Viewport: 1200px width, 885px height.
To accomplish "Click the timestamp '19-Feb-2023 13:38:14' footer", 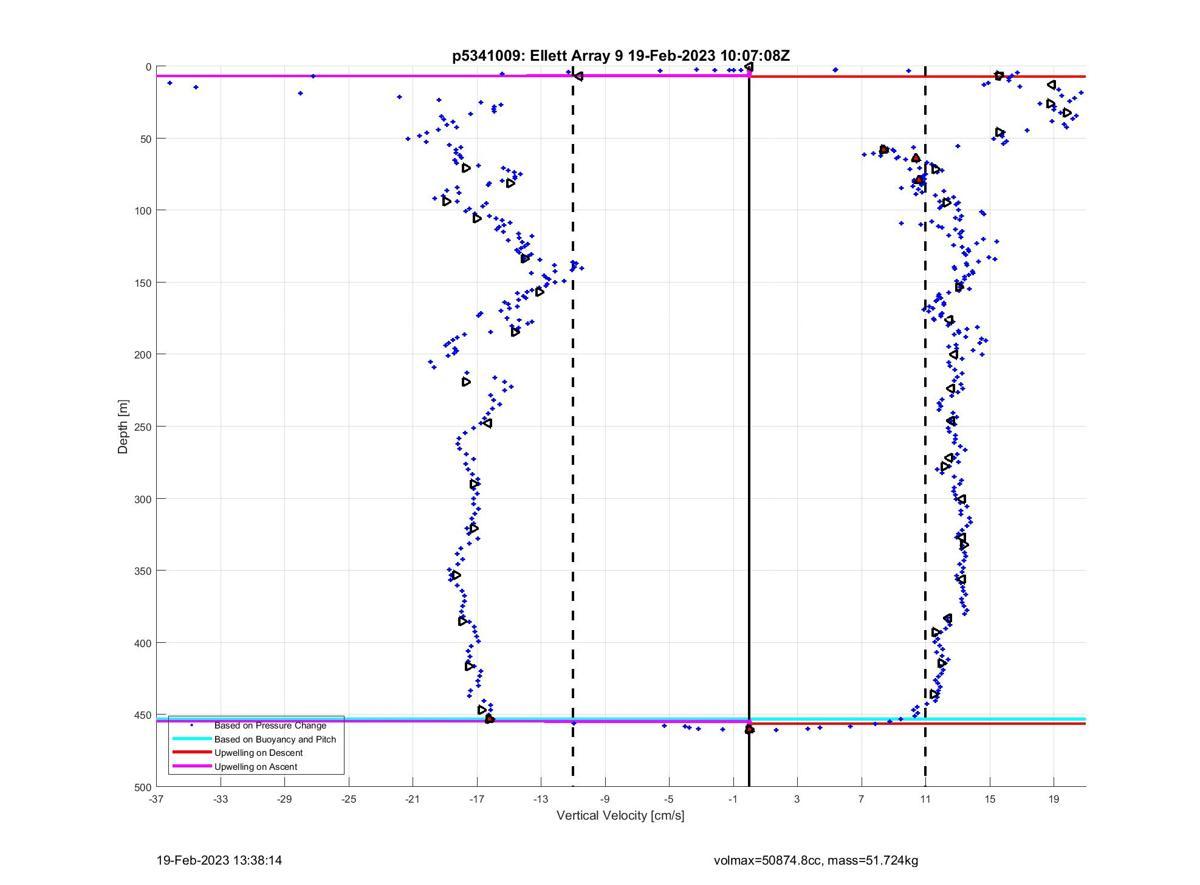I will pos(219,860).
